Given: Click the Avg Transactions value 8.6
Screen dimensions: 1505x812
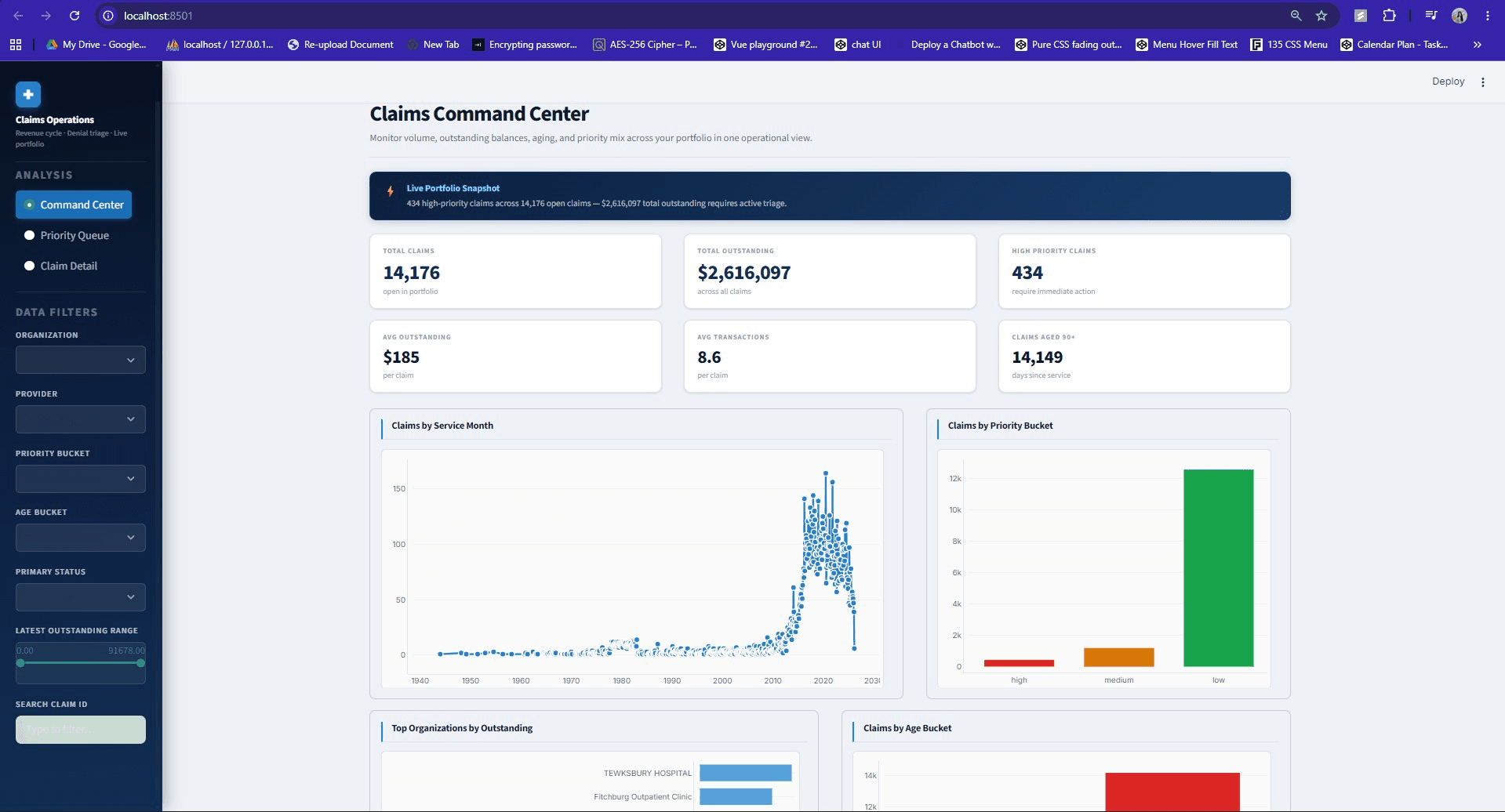Looking at the screenshot, I should (709, 357).
